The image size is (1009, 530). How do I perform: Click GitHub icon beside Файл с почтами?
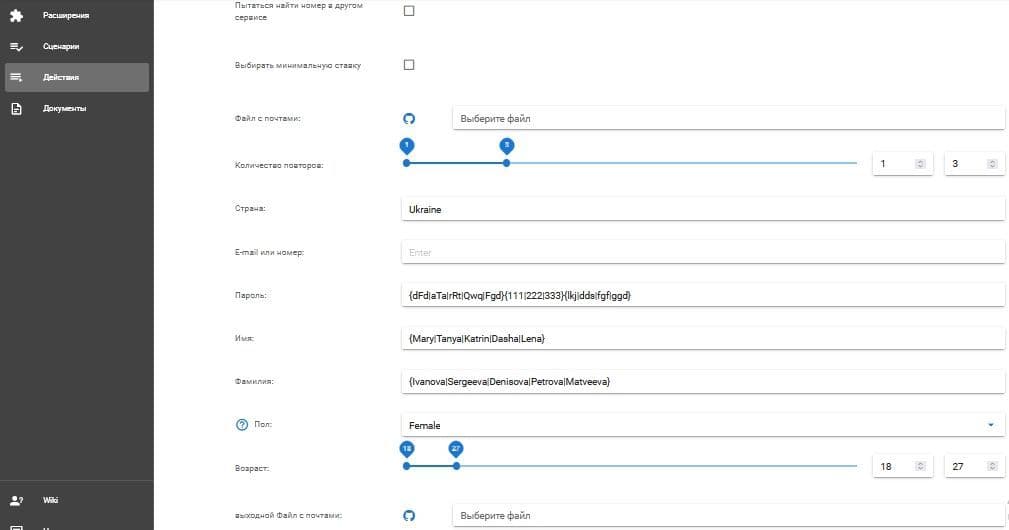tap(408, 118)
